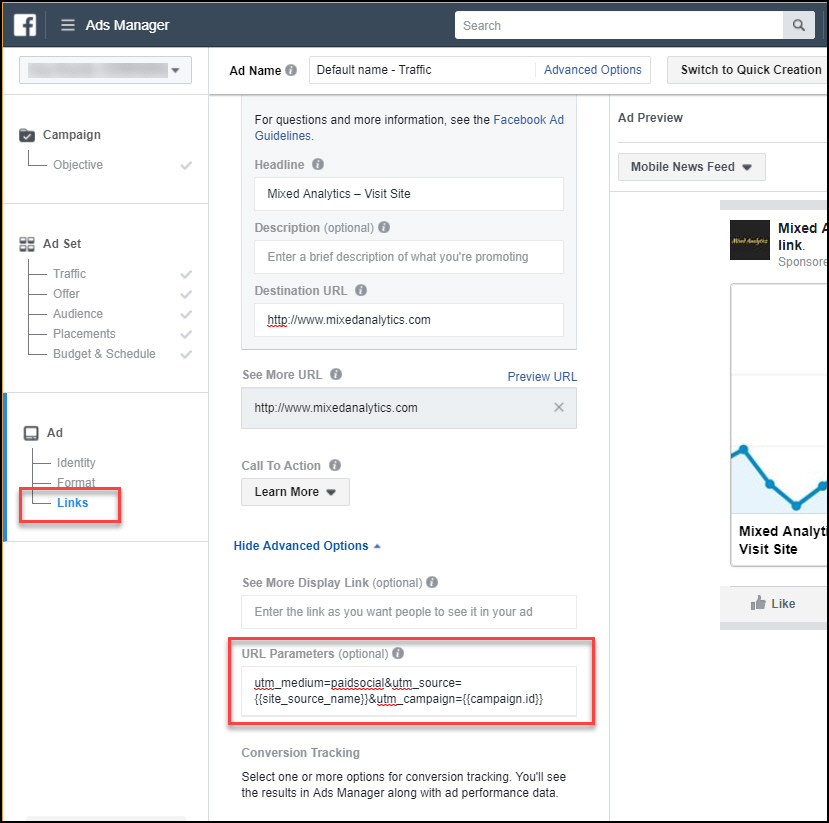Click the Ad Name input field

tap(420, 70)
